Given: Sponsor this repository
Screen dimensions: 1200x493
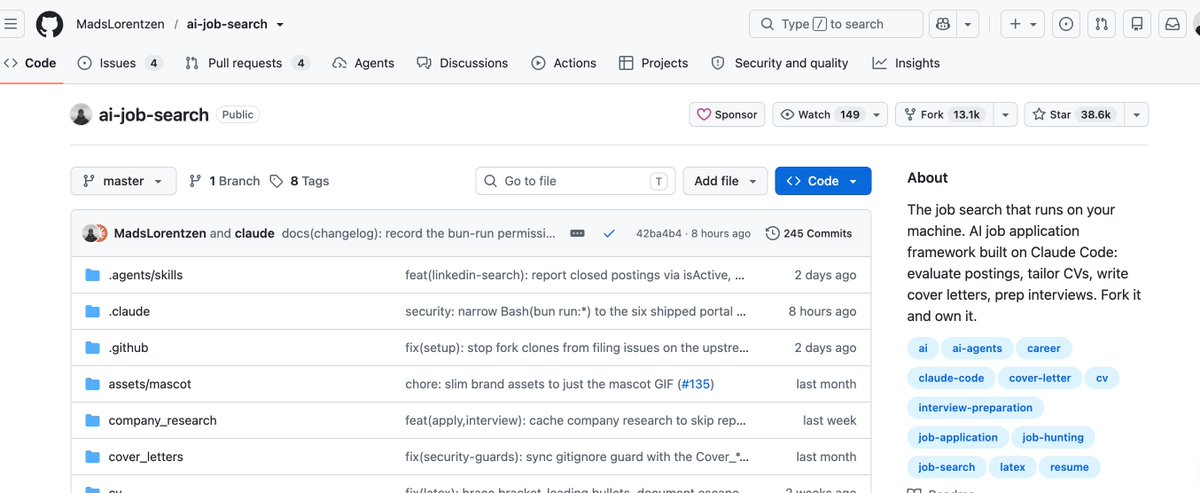Looking at the screenshot, I should 727,115.
